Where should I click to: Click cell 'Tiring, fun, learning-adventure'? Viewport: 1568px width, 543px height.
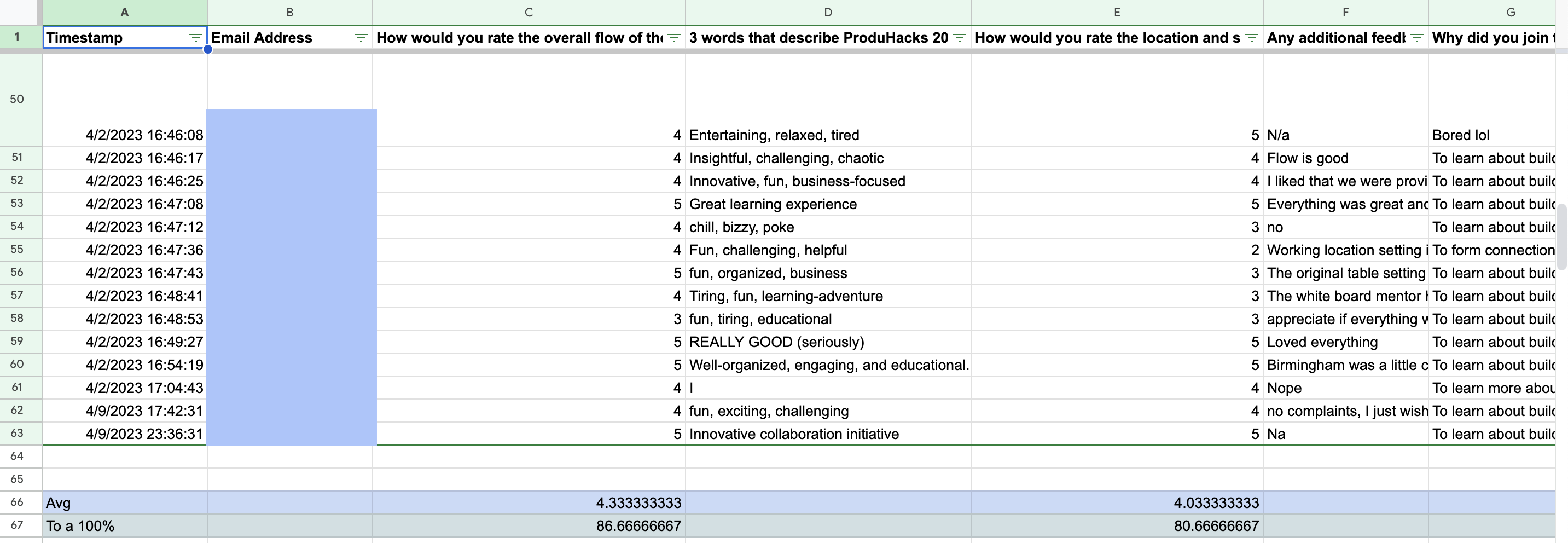click(x=828, y=296)
